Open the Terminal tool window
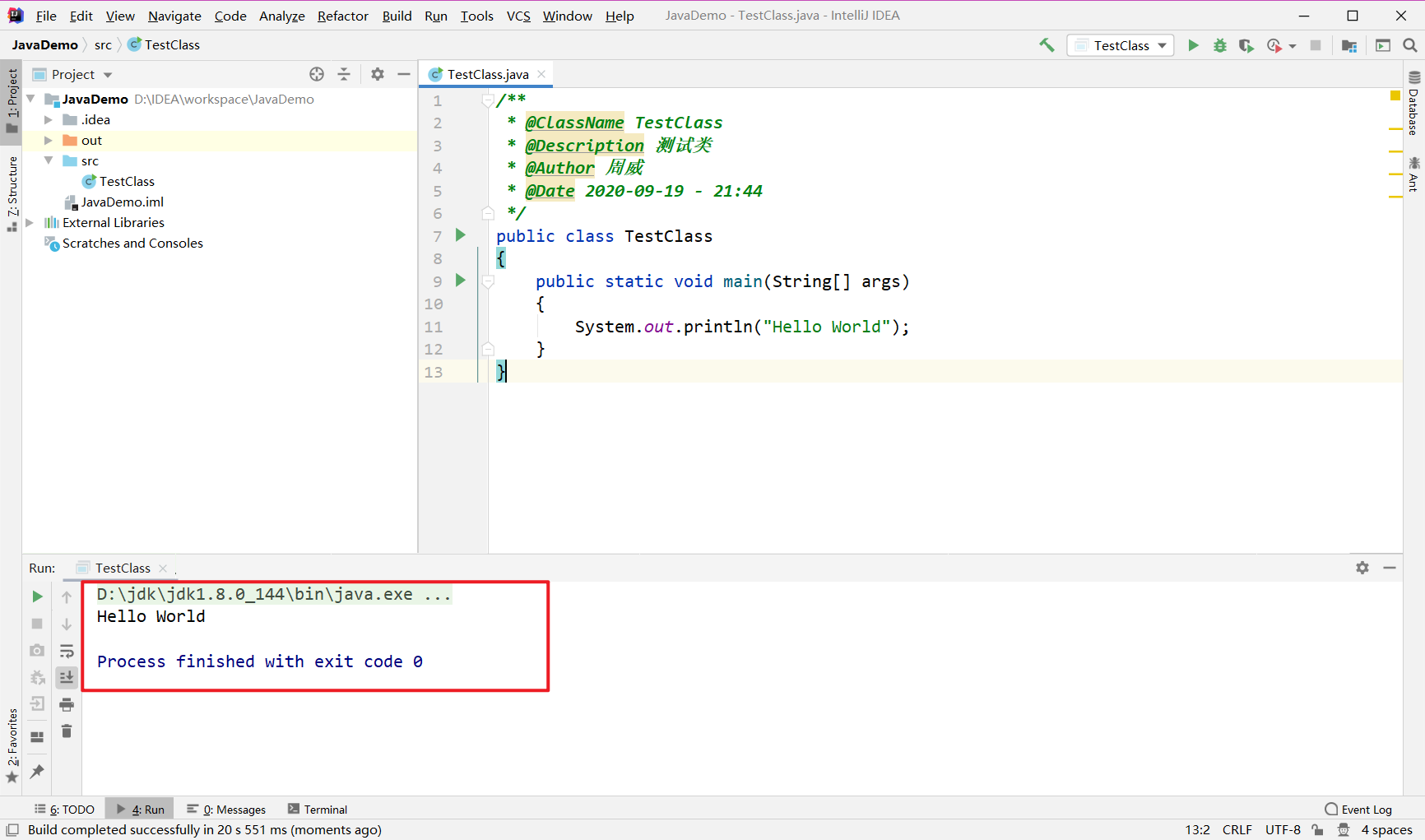Screen dimensions: 1425x840 tap(318, 810)
